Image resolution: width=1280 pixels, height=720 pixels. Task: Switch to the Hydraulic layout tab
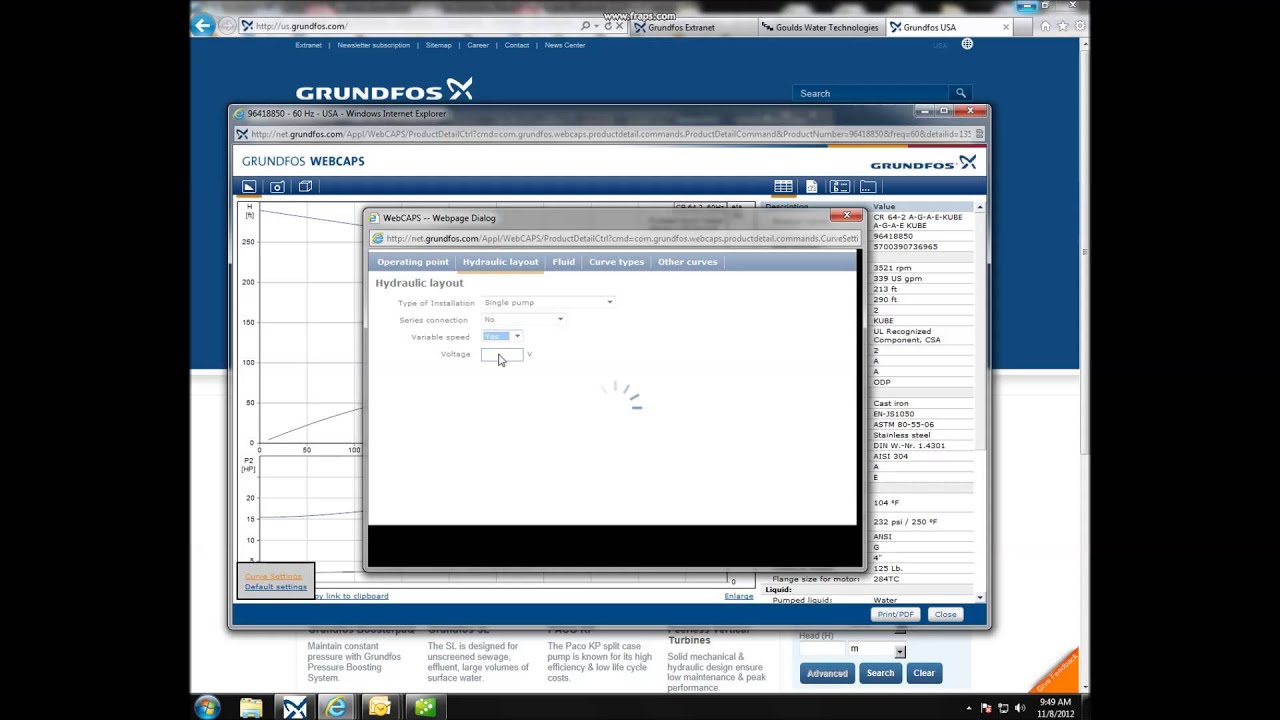pos(500,262)
